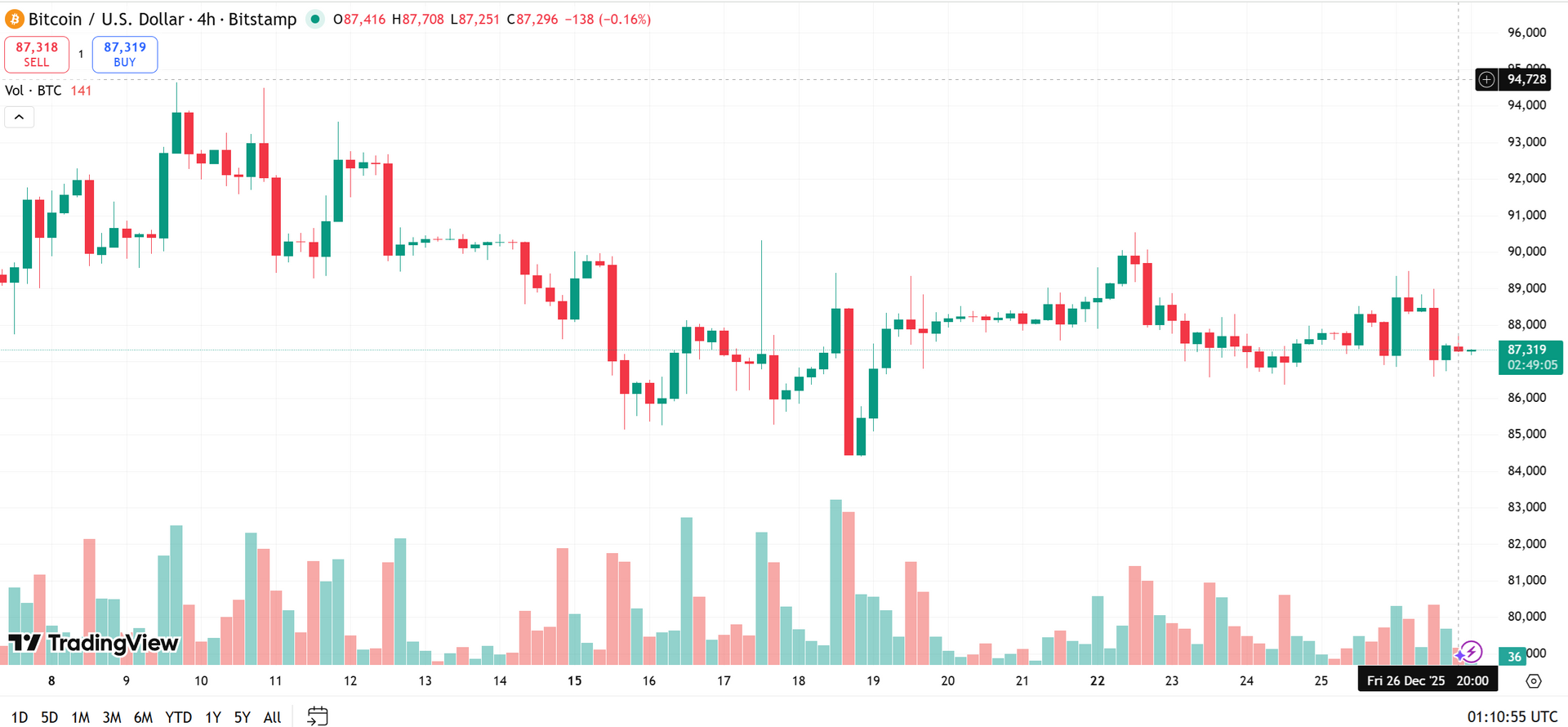Click the plus icon at the 94,728 price label

pyautogui.click(x=1486, y=79)
